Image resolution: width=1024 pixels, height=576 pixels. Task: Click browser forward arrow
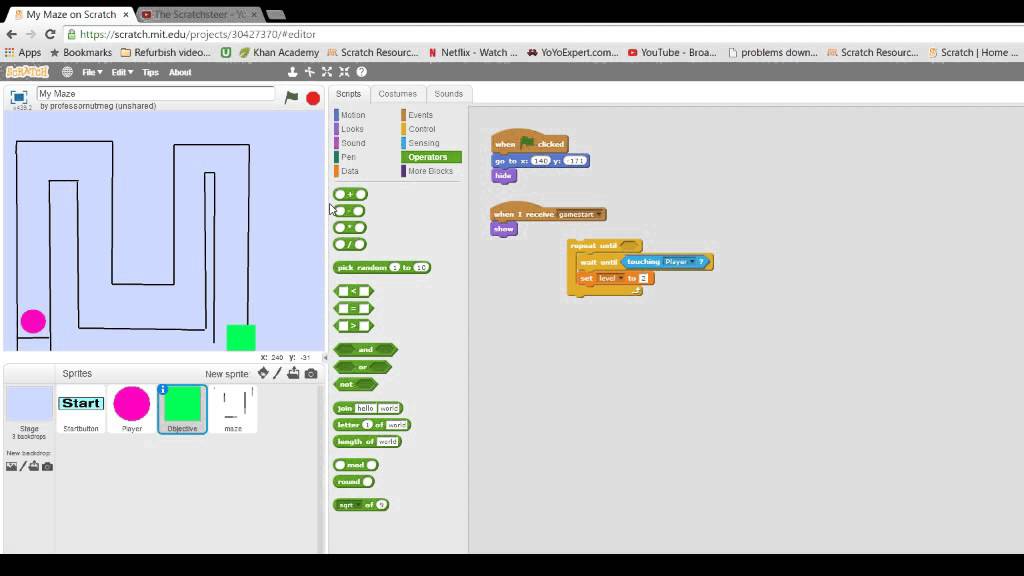pos(31,34)
